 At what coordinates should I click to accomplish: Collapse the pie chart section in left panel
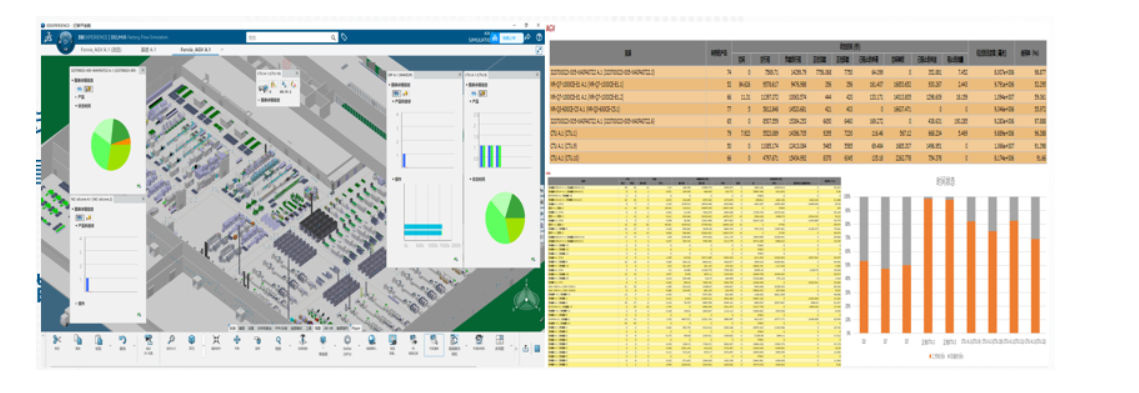click(x=75, y=106)
